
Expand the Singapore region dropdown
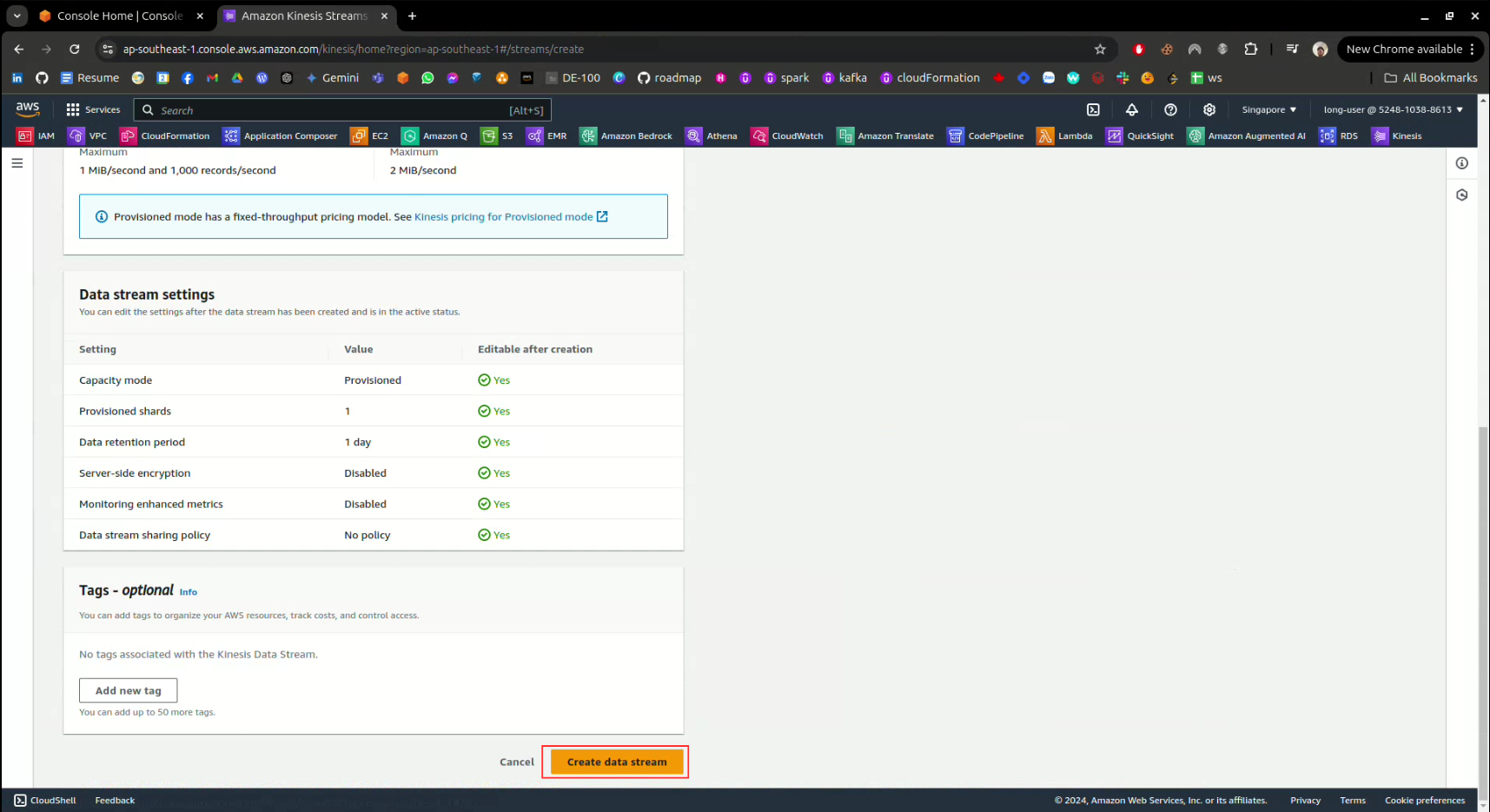pyautogui.click(x=1268, y=109)
